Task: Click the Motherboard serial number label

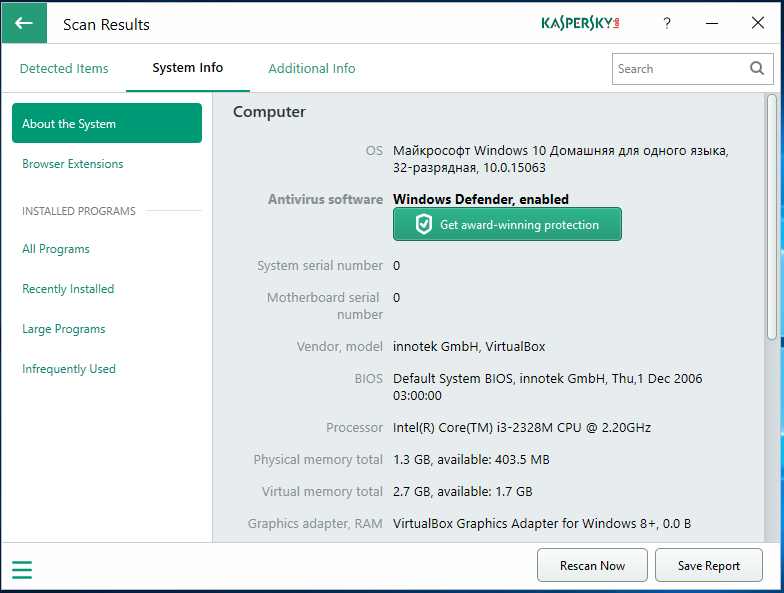Action: pos(325,306)
